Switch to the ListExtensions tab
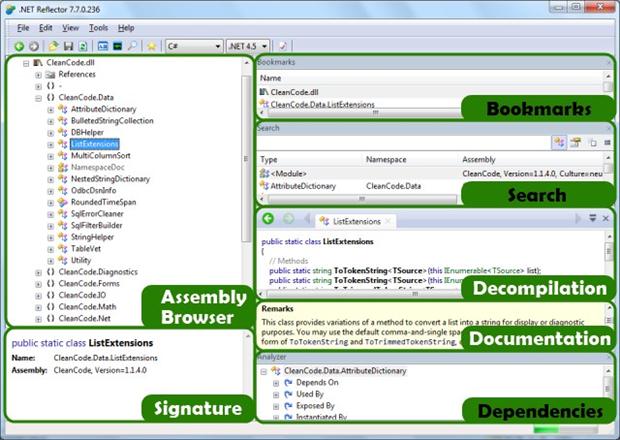Screen dimensions: 620x440 click(x=356, y=221)
